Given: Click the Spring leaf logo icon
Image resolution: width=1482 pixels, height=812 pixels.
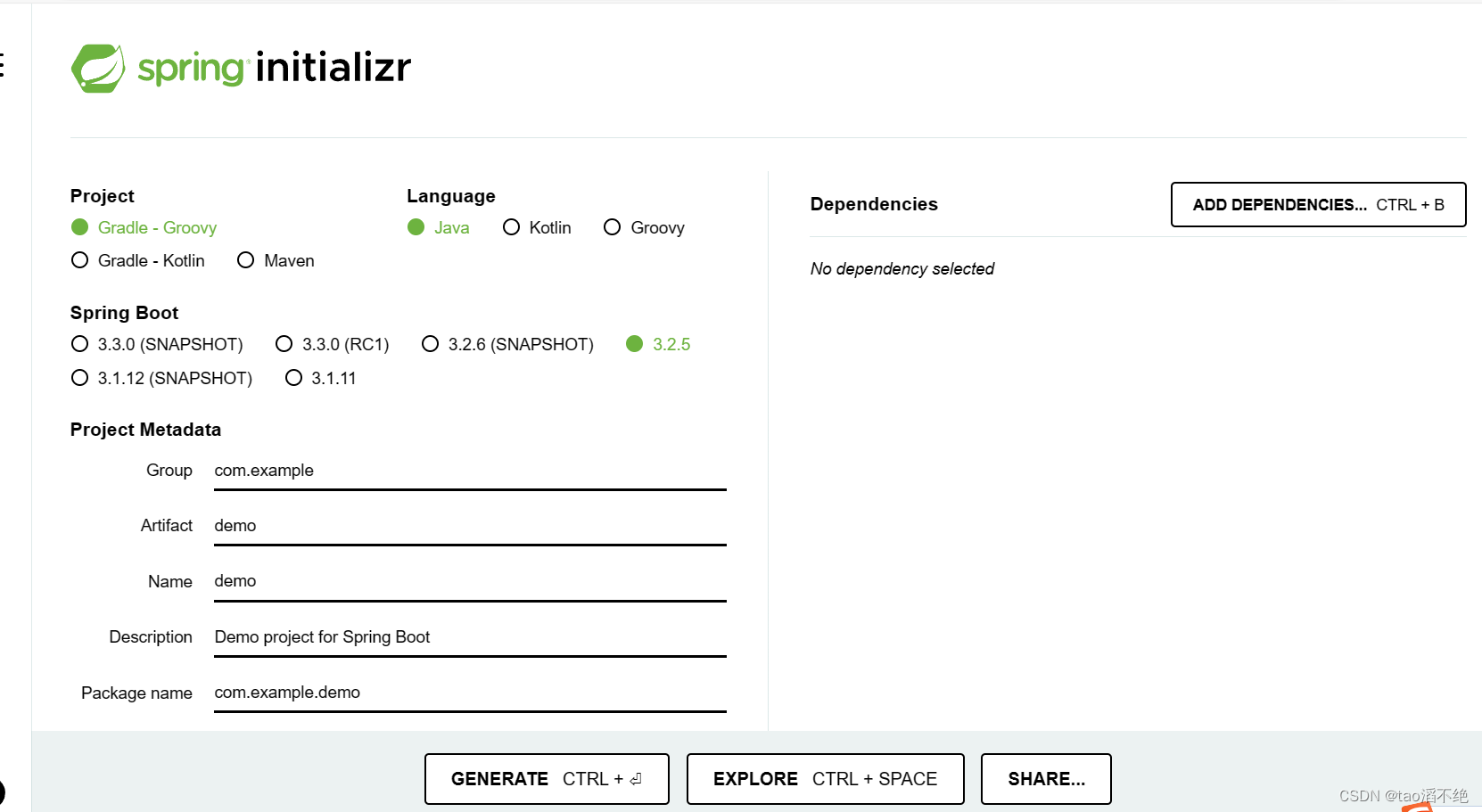Looking at the screenshot, I should pyautogui.click(x=98, y=69).
